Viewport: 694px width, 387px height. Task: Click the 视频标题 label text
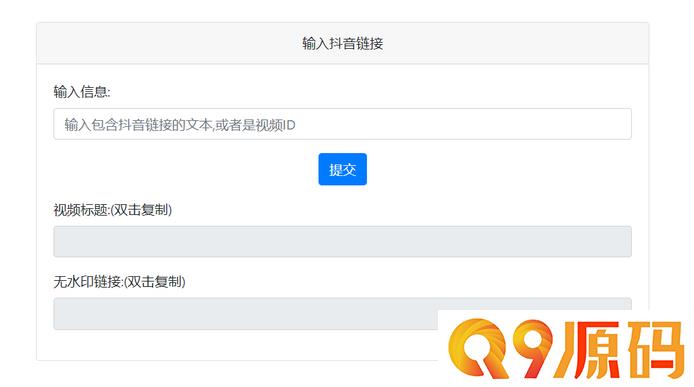81,209
